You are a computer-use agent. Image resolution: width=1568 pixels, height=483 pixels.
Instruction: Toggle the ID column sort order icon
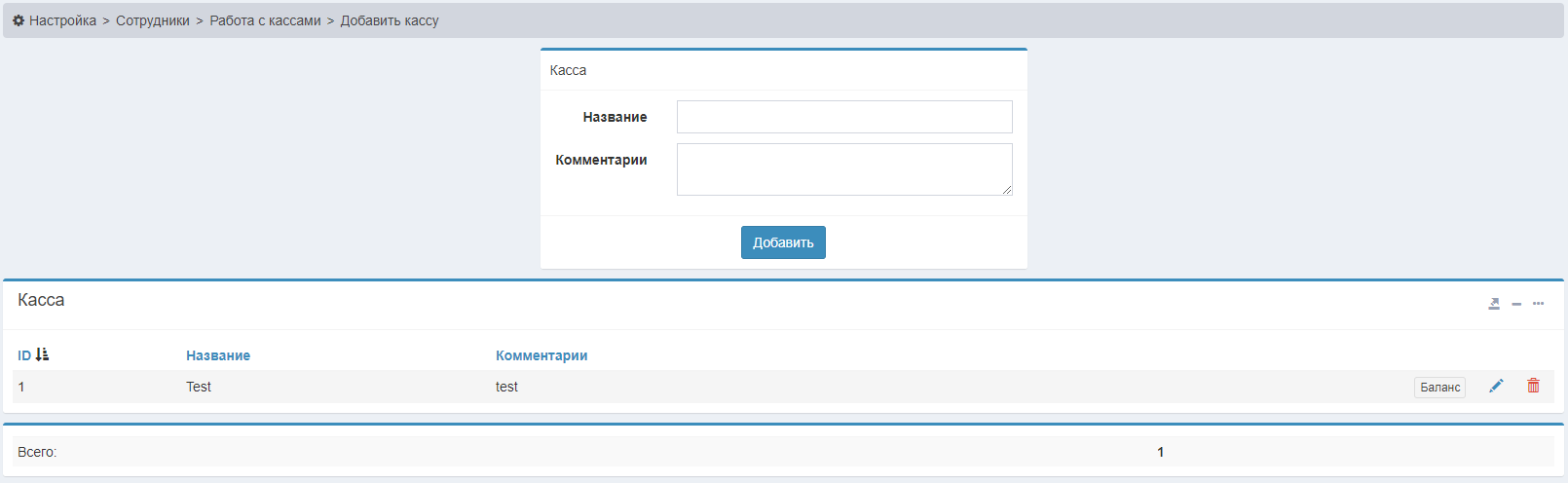coord(42,354)
